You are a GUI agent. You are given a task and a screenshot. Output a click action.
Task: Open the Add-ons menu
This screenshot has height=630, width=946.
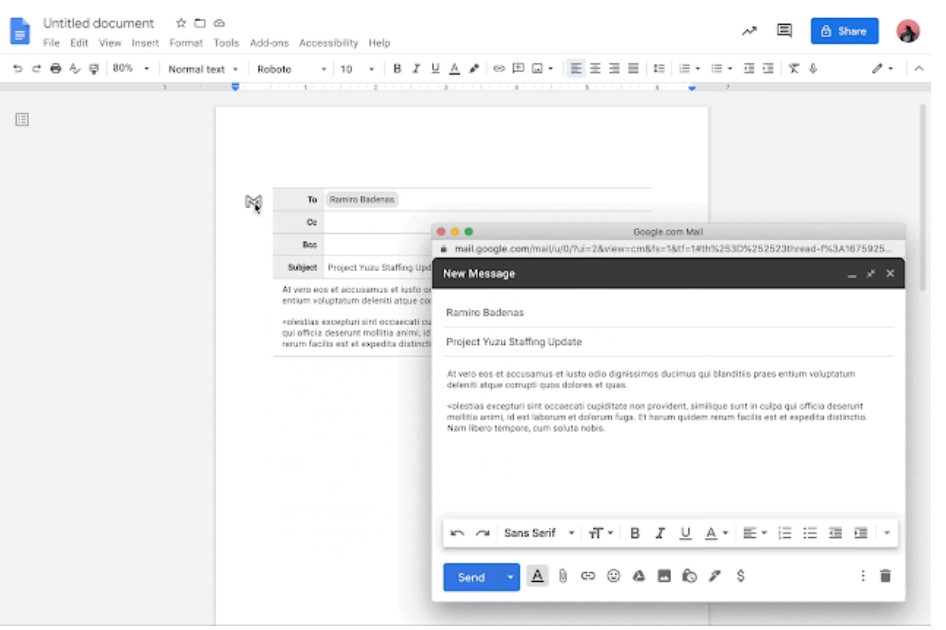point(268,43)
